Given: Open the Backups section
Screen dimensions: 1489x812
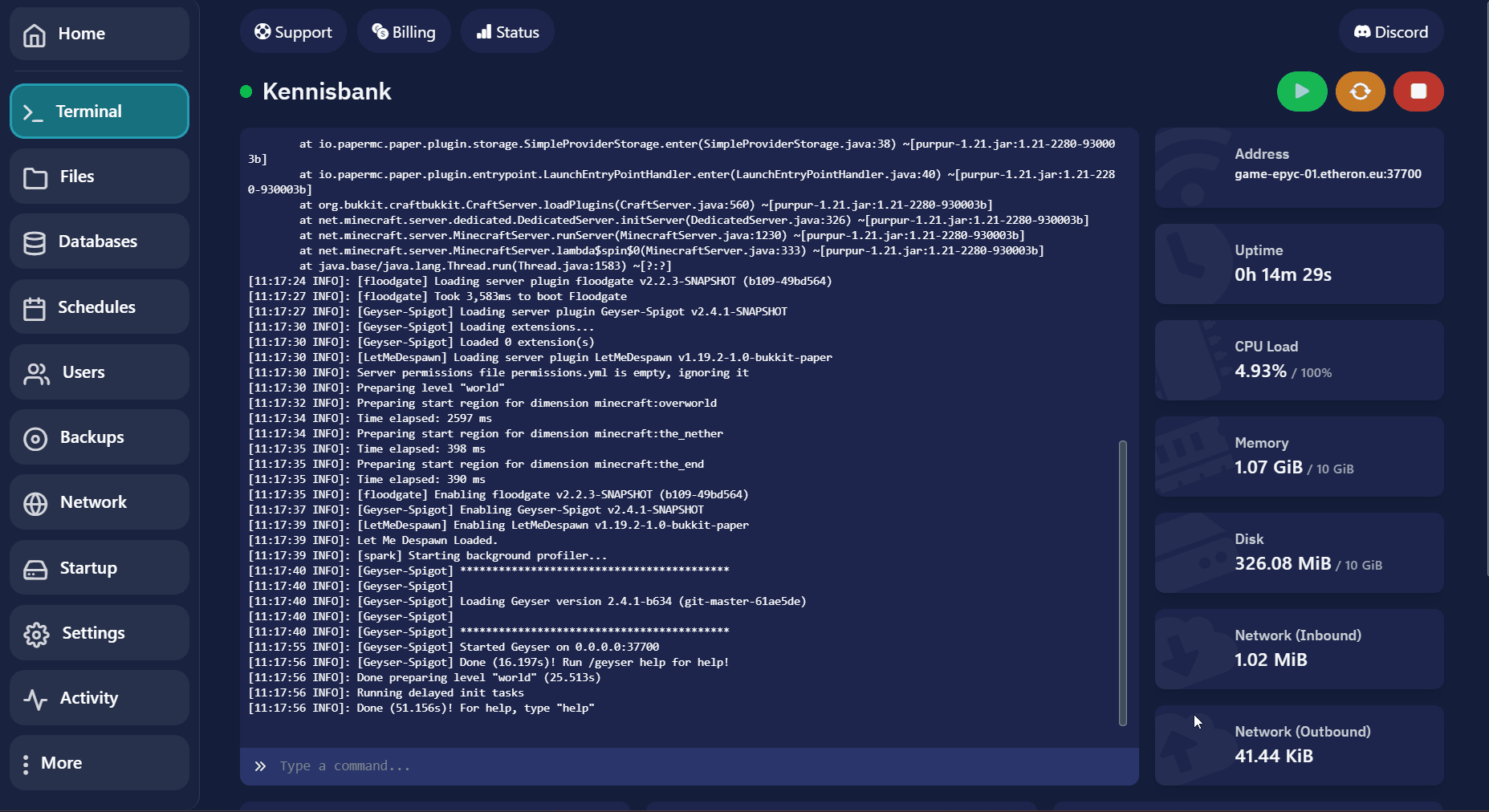Looking at the screenshot, I should (100, 437).
